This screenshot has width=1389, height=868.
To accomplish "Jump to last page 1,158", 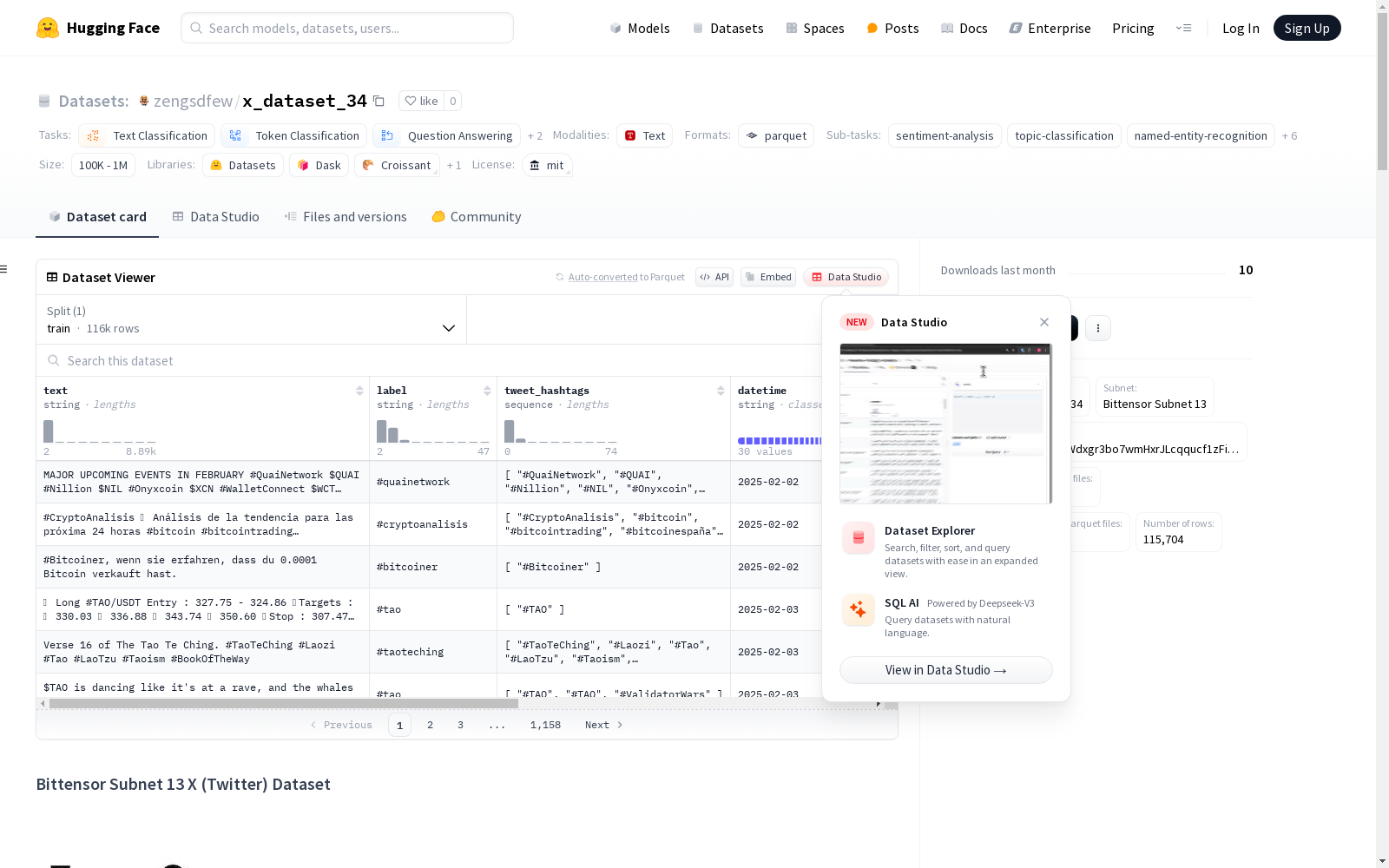I will click(x=545, y=725).
